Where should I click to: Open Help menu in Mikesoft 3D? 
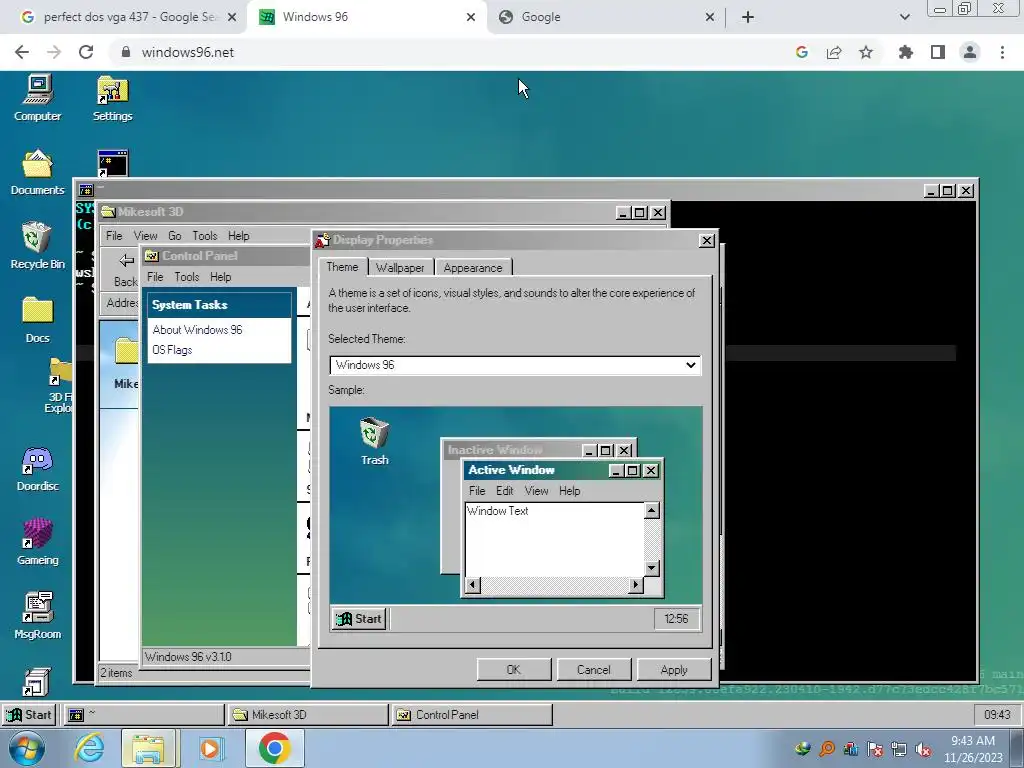tap(238, 236)
